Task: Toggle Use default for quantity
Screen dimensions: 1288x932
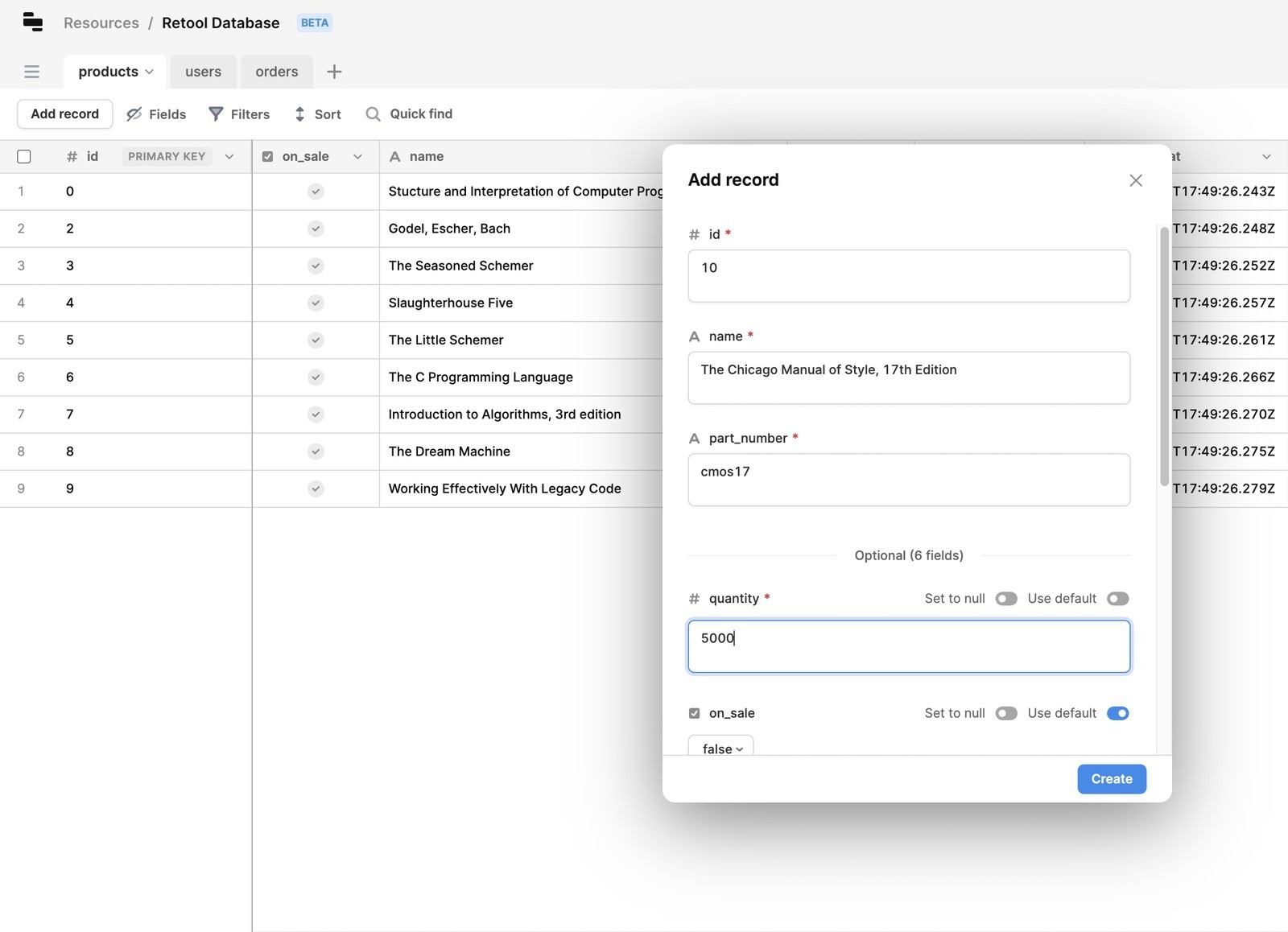Action: point(1118,599)
